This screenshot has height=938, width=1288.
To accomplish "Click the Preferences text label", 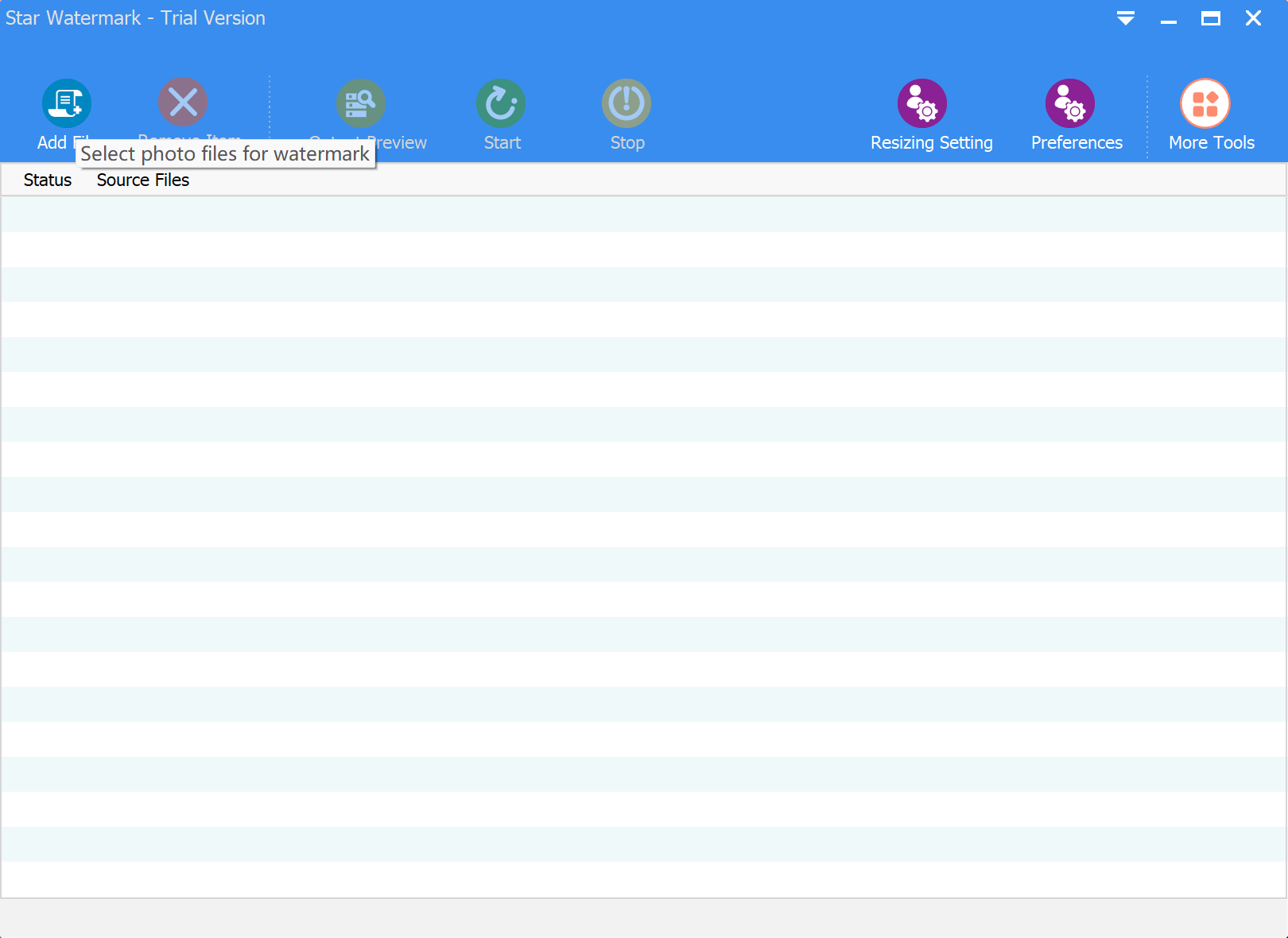I will click(x=1076, y=142).
